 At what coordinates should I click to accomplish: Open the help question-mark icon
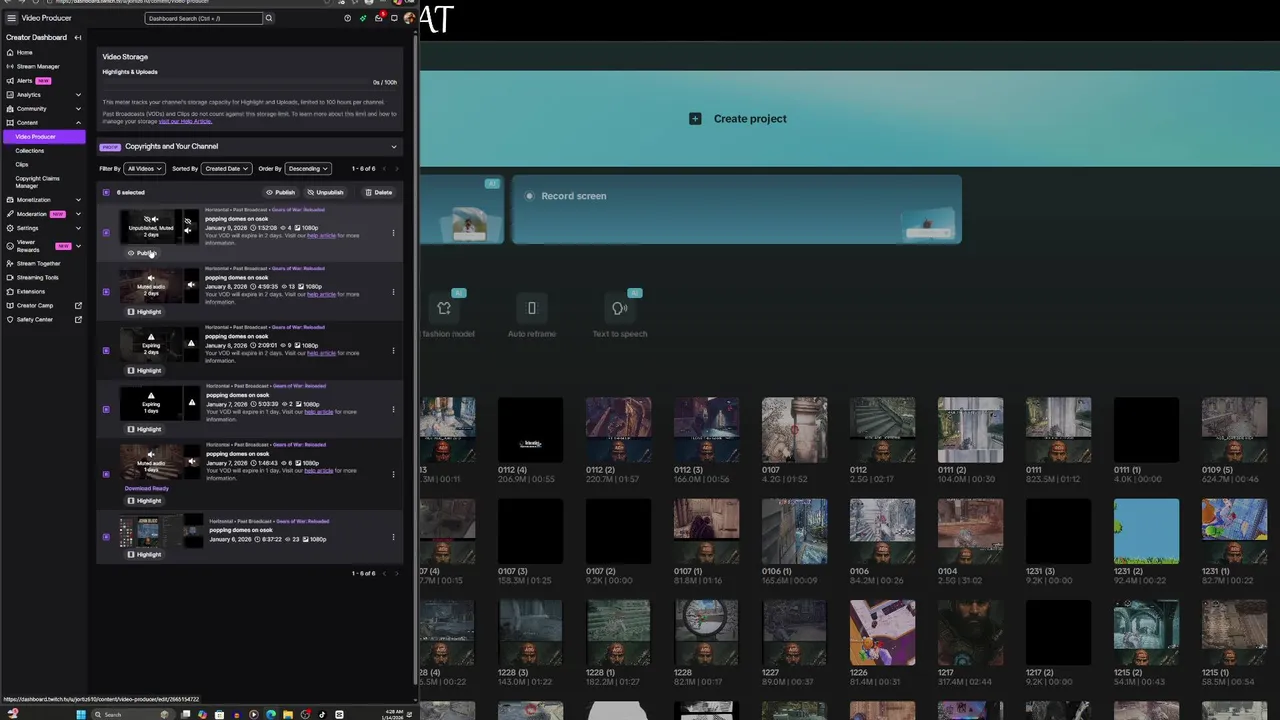tap(347, 18)
